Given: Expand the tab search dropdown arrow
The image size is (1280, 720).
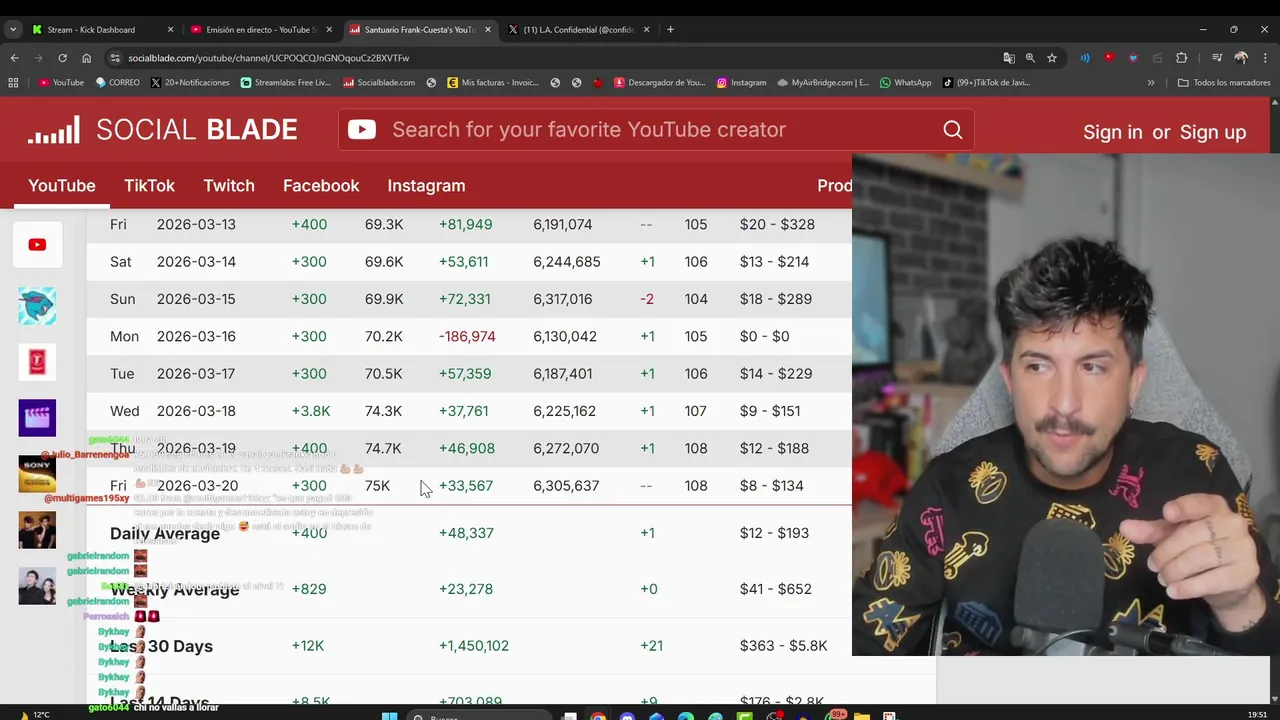Looking at the screenshot, I should tap(12, 29).
